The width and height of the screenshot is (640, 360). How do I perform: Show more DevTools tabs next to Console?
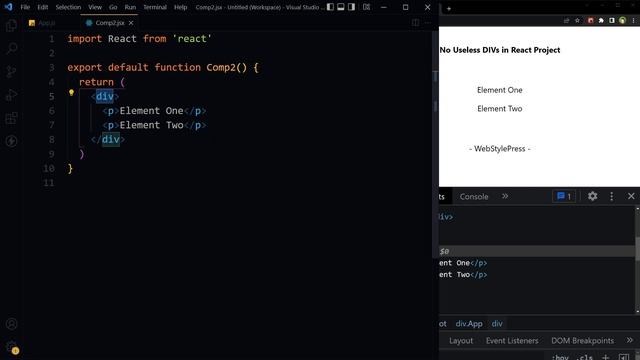pos(505,196)
